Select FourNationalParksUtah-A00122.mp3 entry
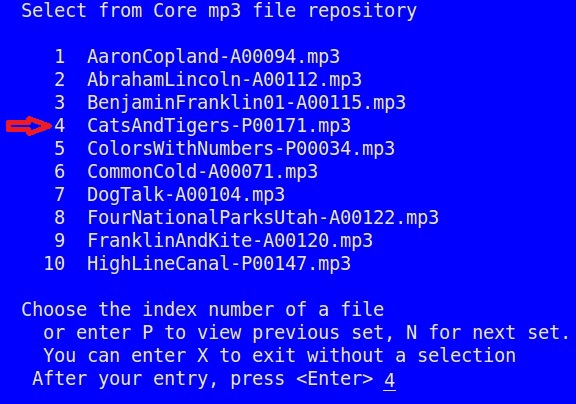 (263, 218)
